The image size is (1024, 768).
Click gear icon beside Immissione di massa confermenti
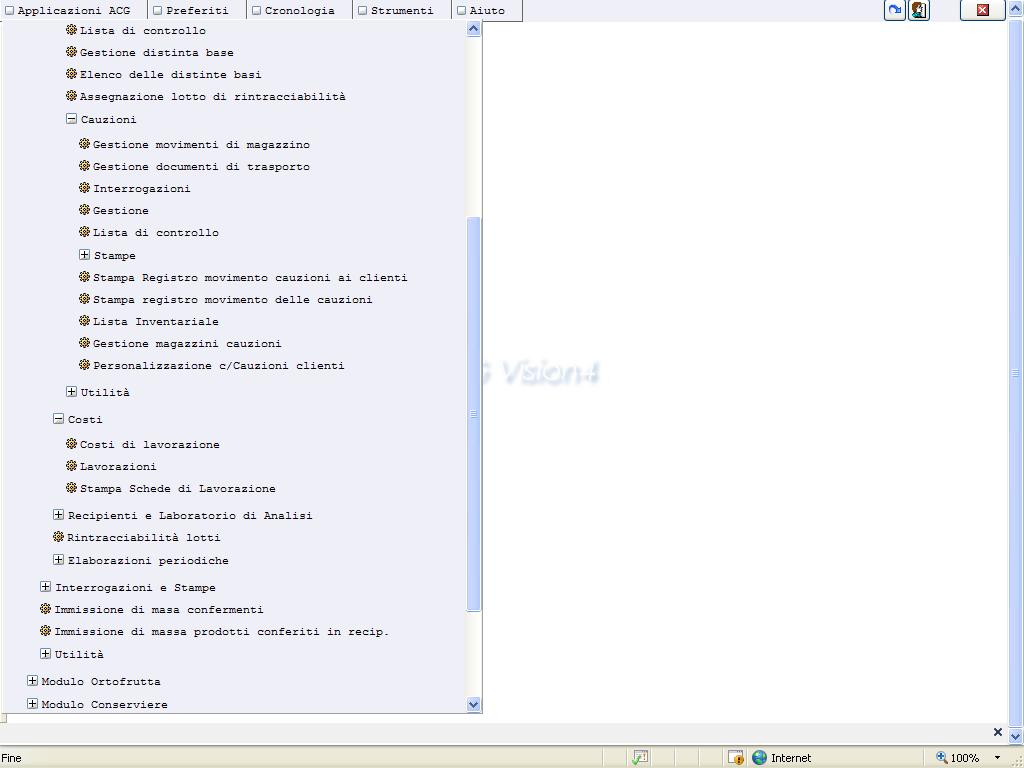click(x=45, y=609)
